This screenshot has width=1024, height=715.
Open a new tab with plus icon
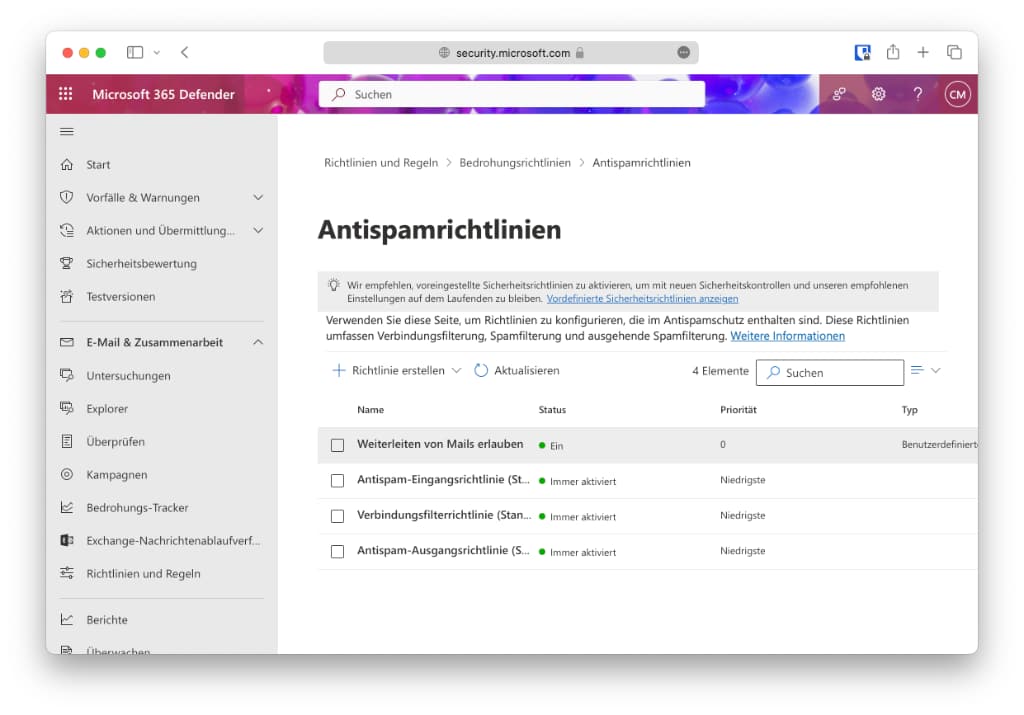click(923, 52)
